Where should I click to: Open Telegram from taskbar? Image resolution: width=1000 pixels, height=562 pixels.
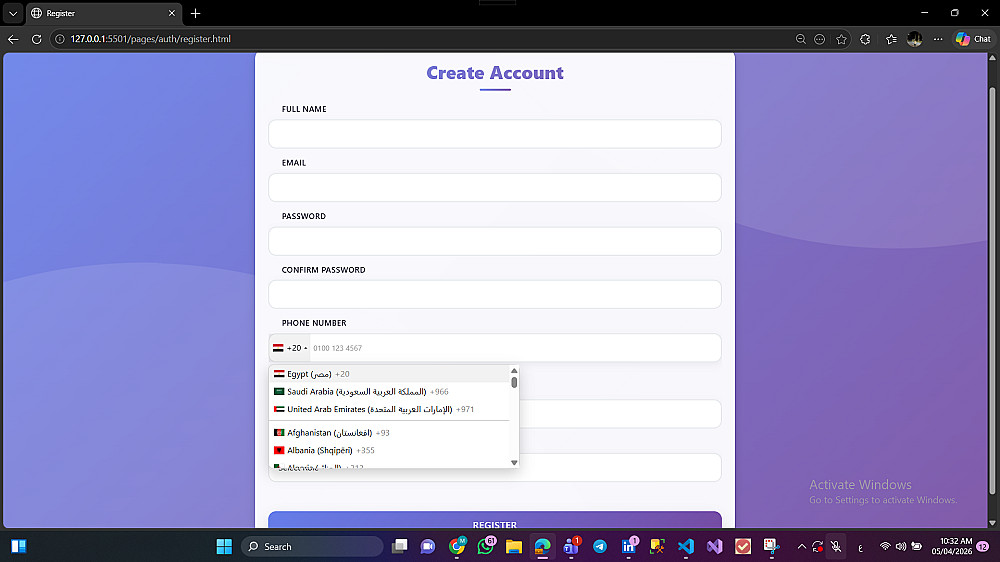click(600, 547)
